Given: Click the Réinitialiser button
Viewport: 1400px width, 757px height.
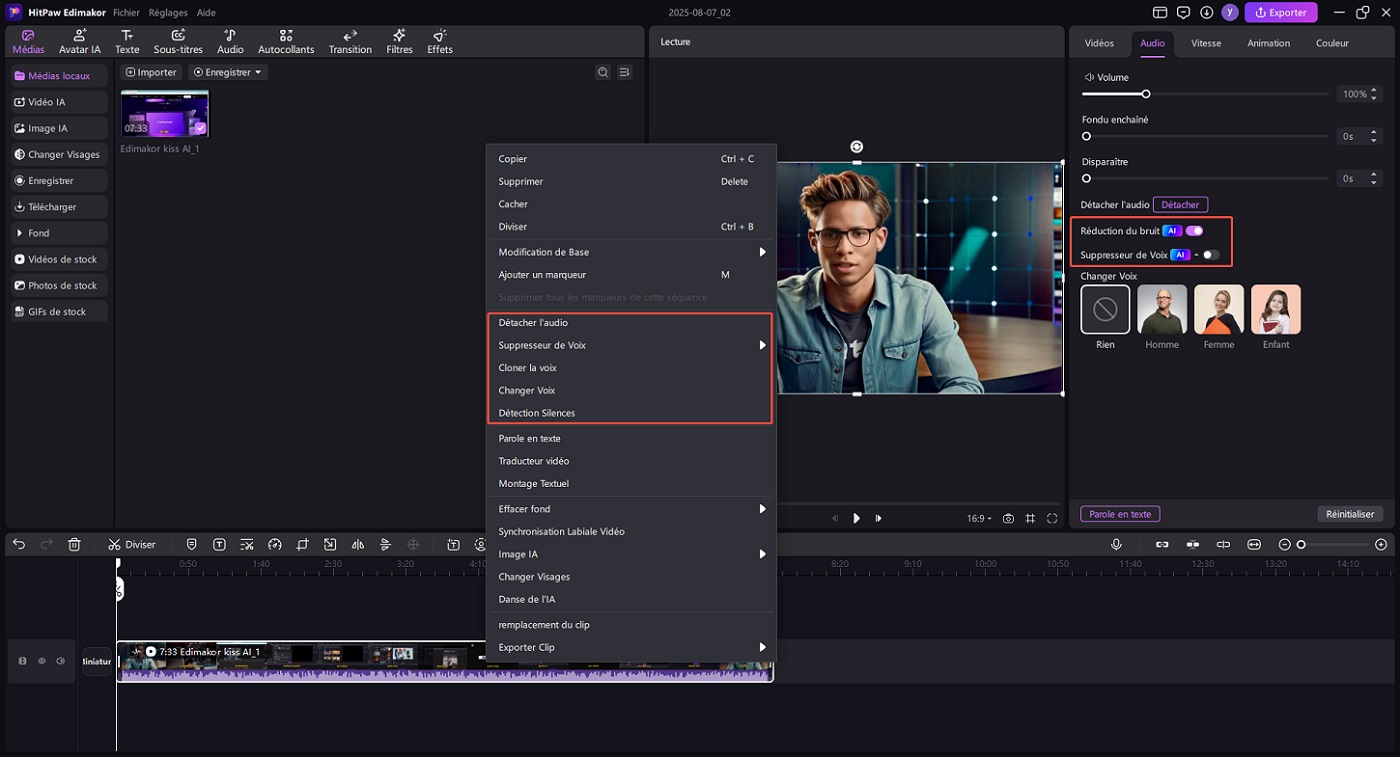Looking at the screenshot, I should pyautogui.click(x=1350, y=514).
